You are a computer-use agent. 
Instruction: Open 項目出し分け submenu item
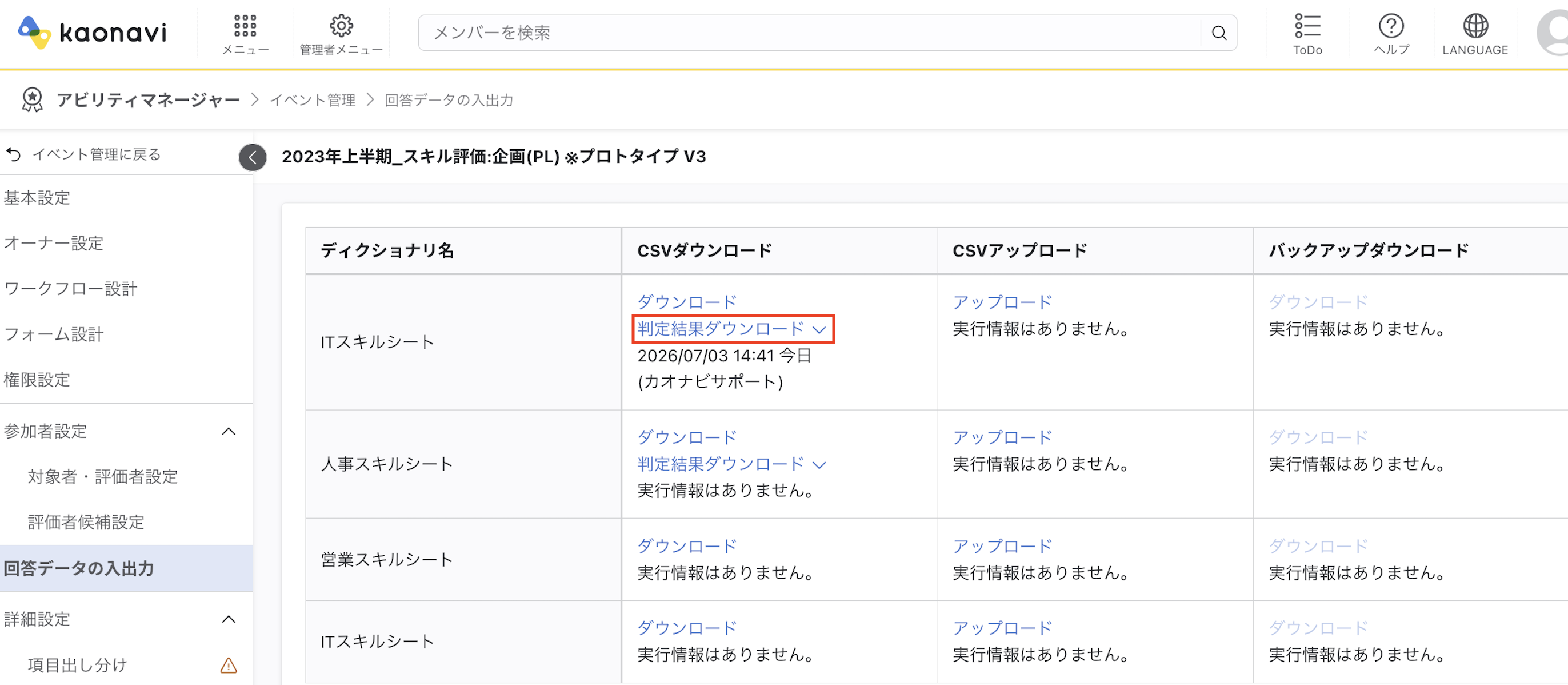click(x=77, y=665)
